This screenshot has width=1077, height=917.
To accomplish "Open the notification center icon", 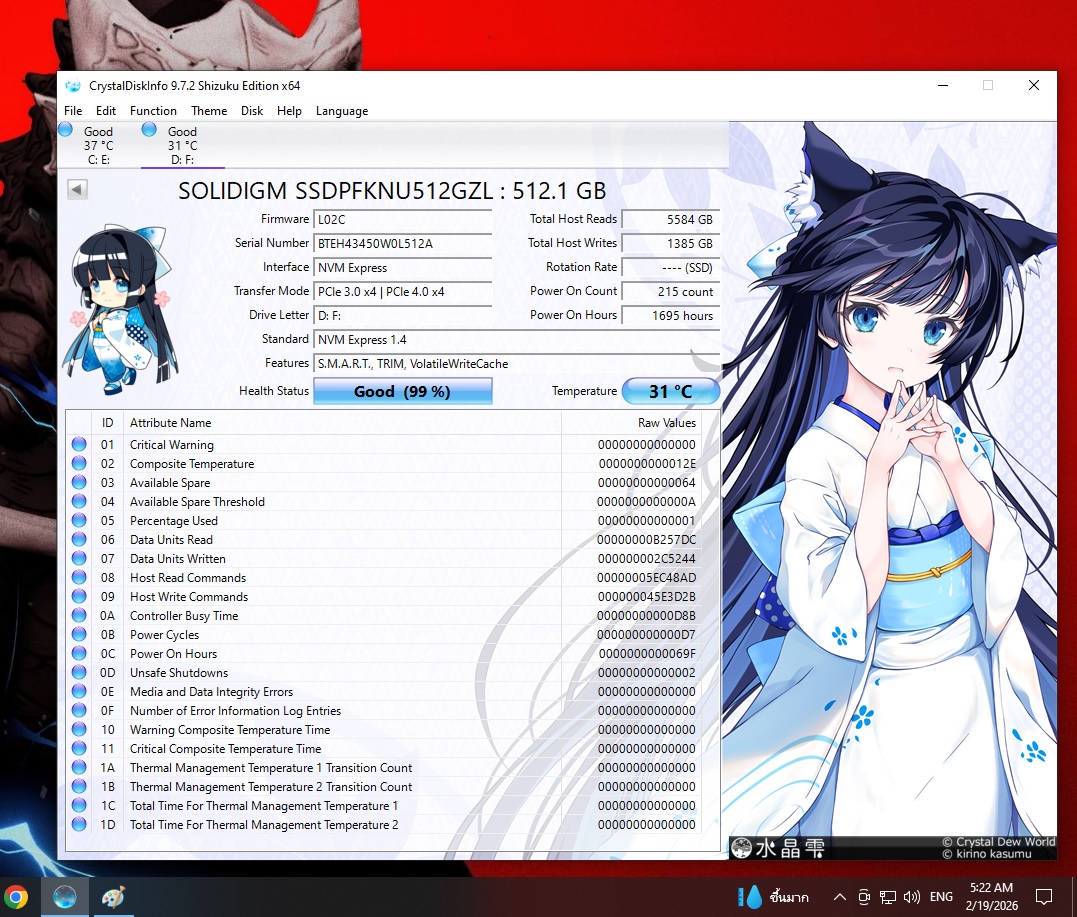I will [1043, 897].
